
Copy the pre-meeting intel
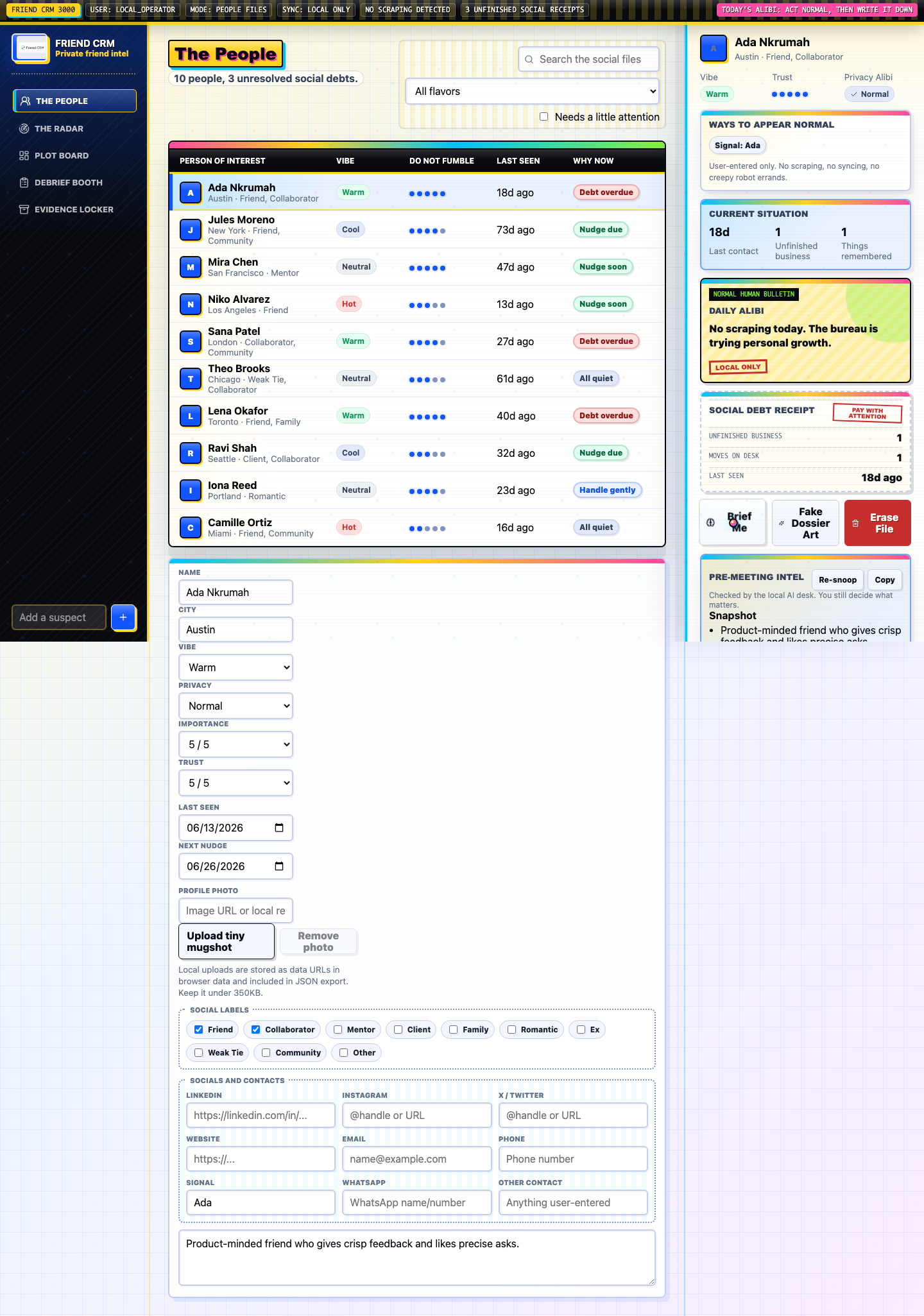(x=884, y=579)
